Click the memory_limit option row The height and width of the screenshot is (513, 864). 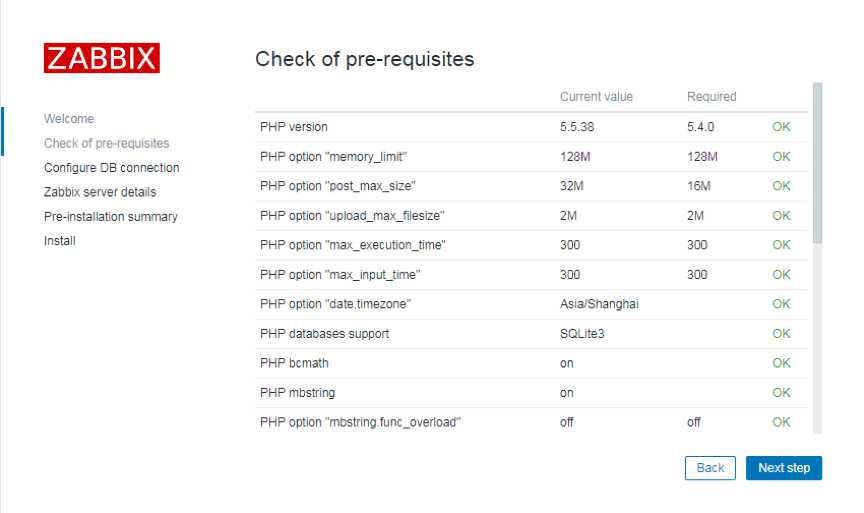tap(531, 156)
